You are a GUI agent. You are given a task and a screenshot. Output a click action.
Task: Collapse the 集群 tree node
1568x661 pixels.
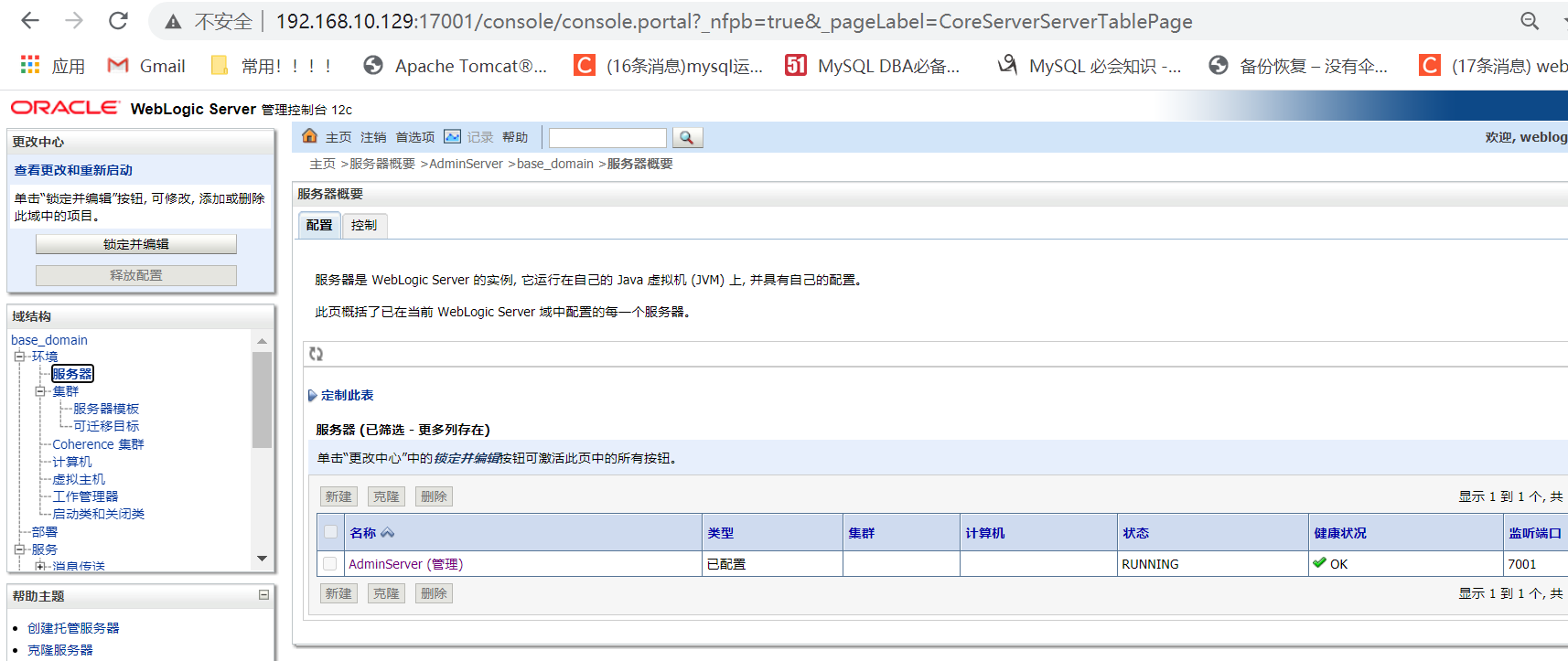click(x=40, y=391)
